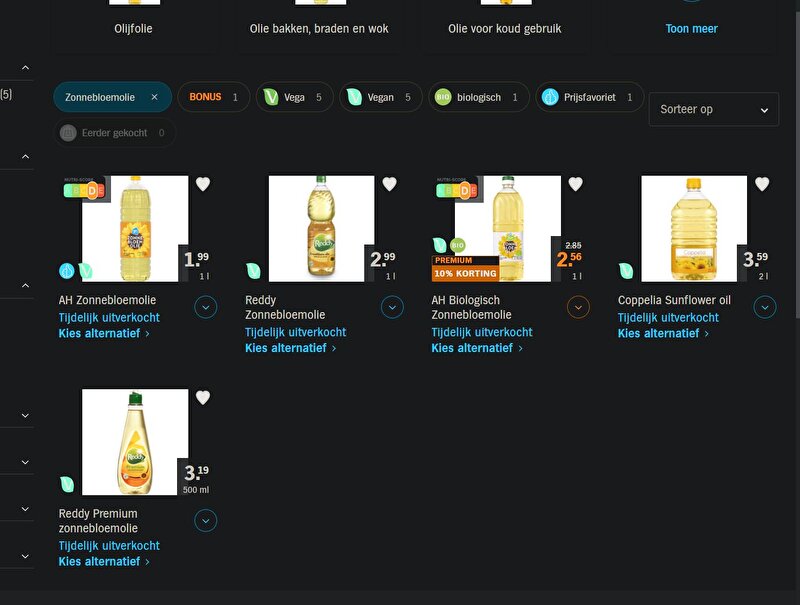Screen dimensions: 800x605
Task: Expand options for Reddy Premium zonnebloemolie
Action: pyautogui.click(x=206, y=521)
